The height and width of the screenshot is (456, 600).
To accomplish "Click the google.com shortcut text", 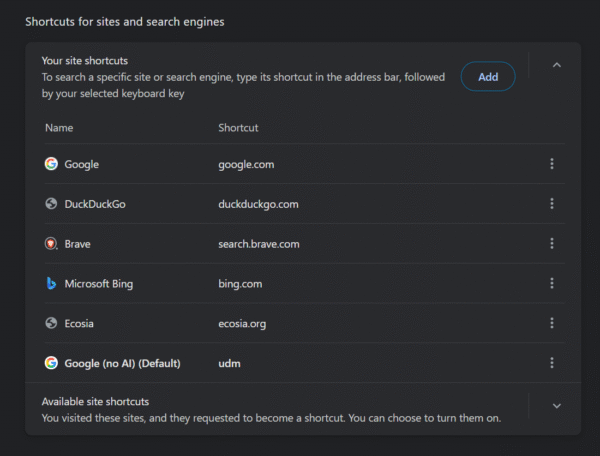I will [246, 164].
